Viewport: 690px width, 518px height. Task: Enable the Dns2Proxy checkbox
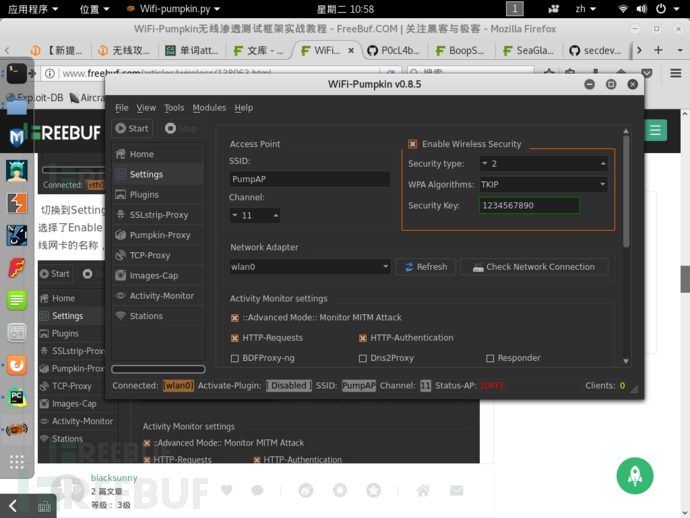pos(363,358)
